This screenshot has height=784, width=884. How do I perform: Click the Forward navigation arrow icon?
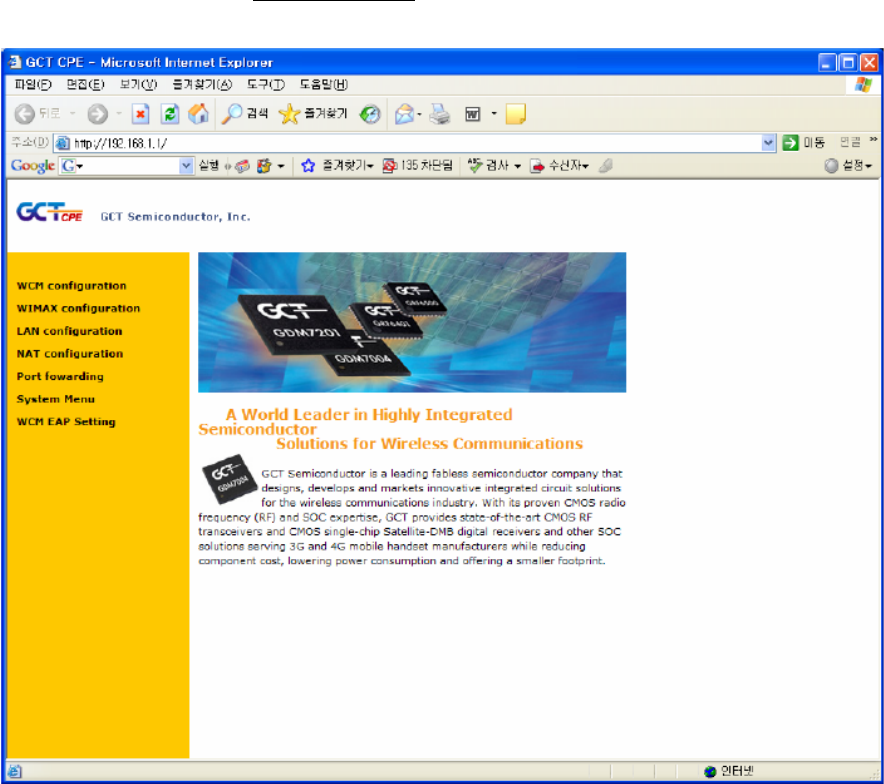(x=98, y=114)
